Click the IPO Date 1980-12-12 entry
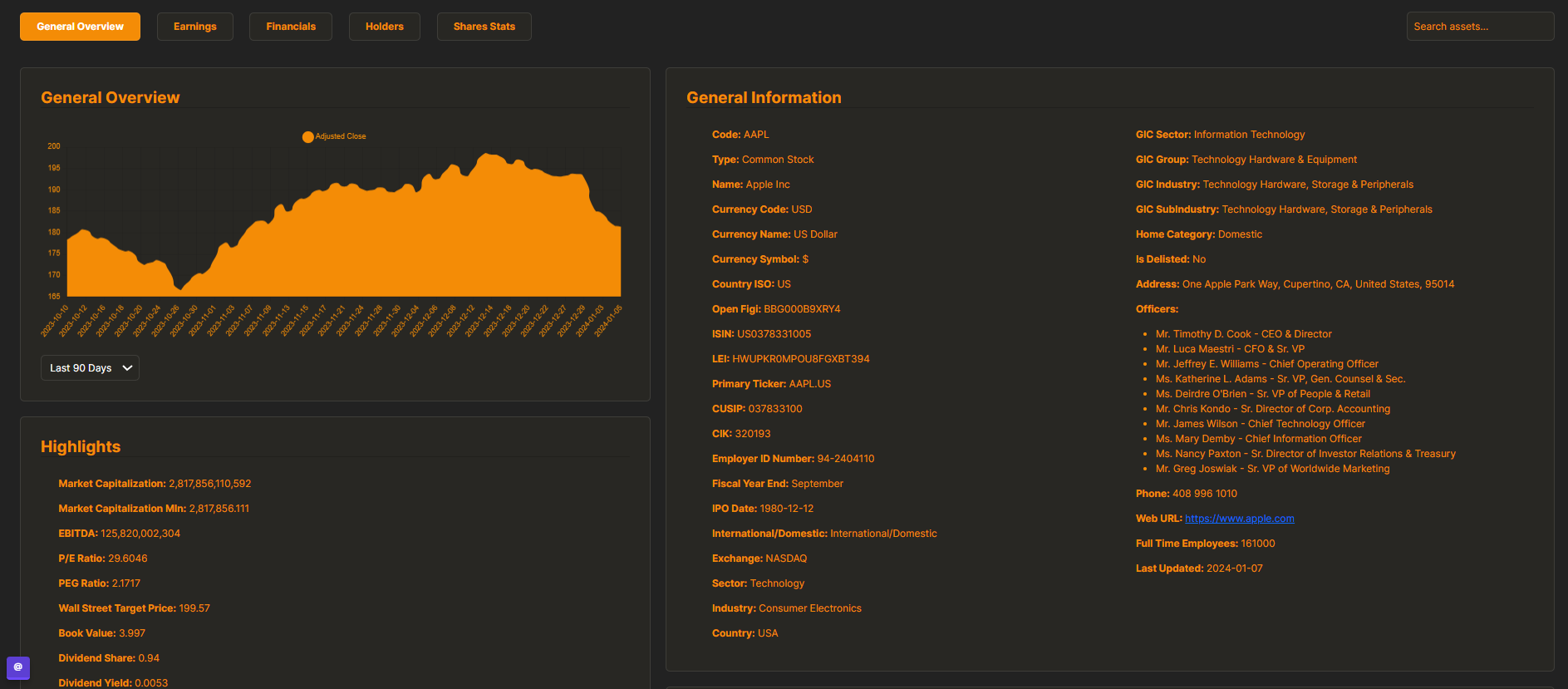1568x689 pixels. [x=763, y=509]
